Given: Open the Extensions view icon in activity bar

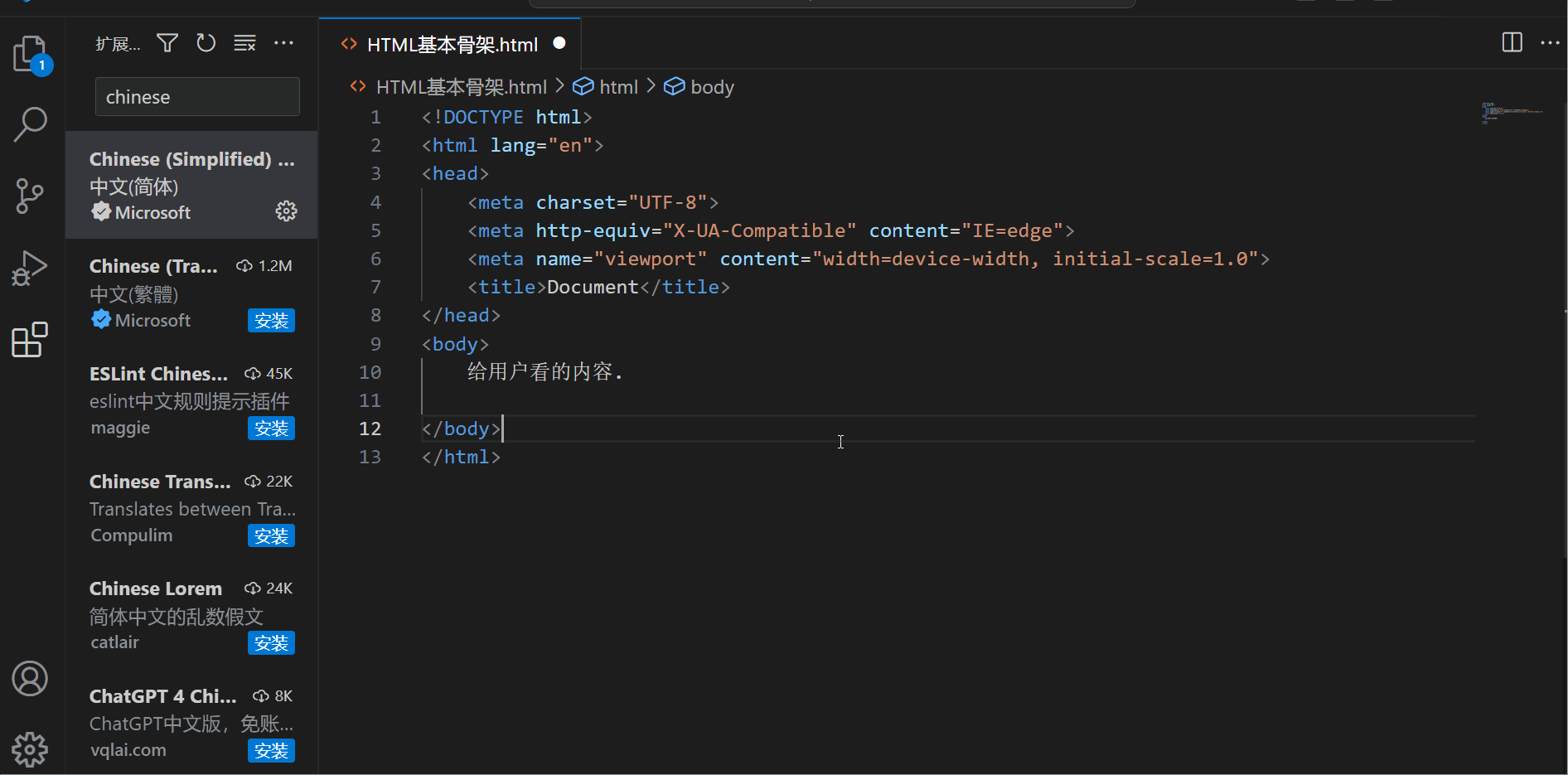Looking at the screenshot, I should (x=29, y=340).
